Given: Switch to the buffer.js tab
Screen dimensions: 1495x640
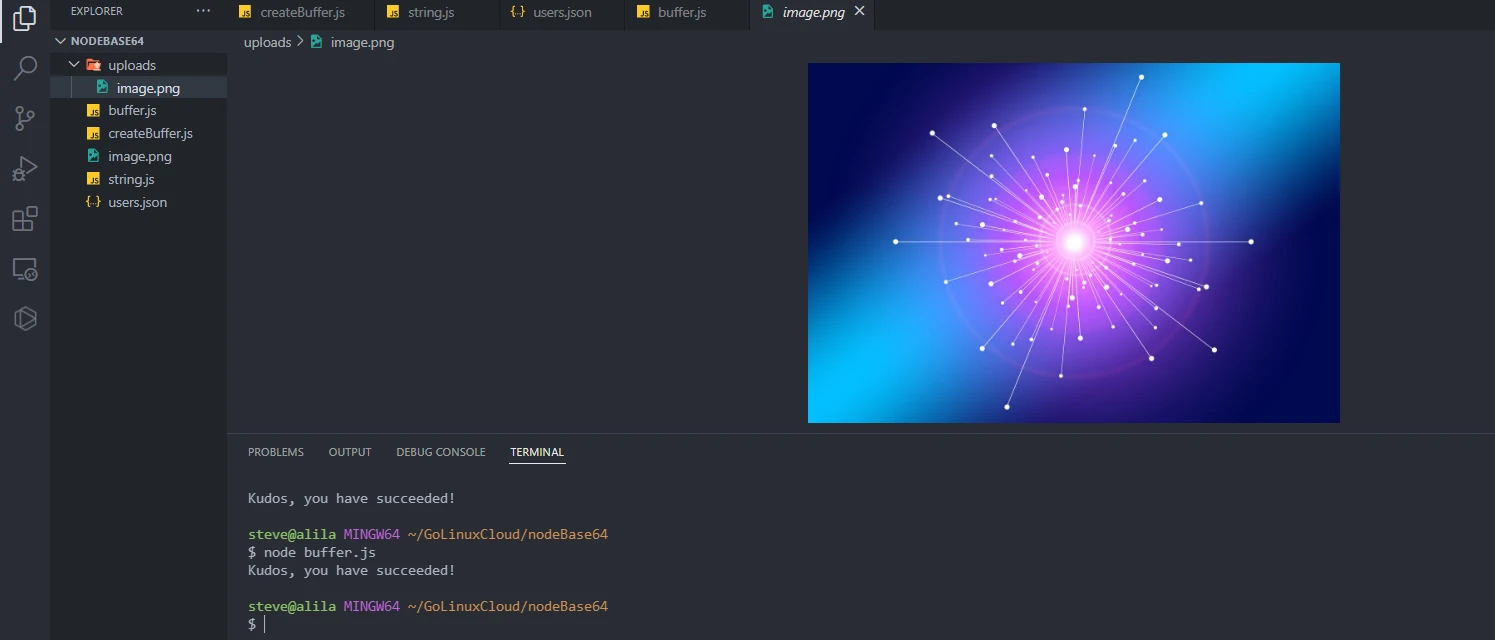Looking at the screenshot, I should 685,13.
